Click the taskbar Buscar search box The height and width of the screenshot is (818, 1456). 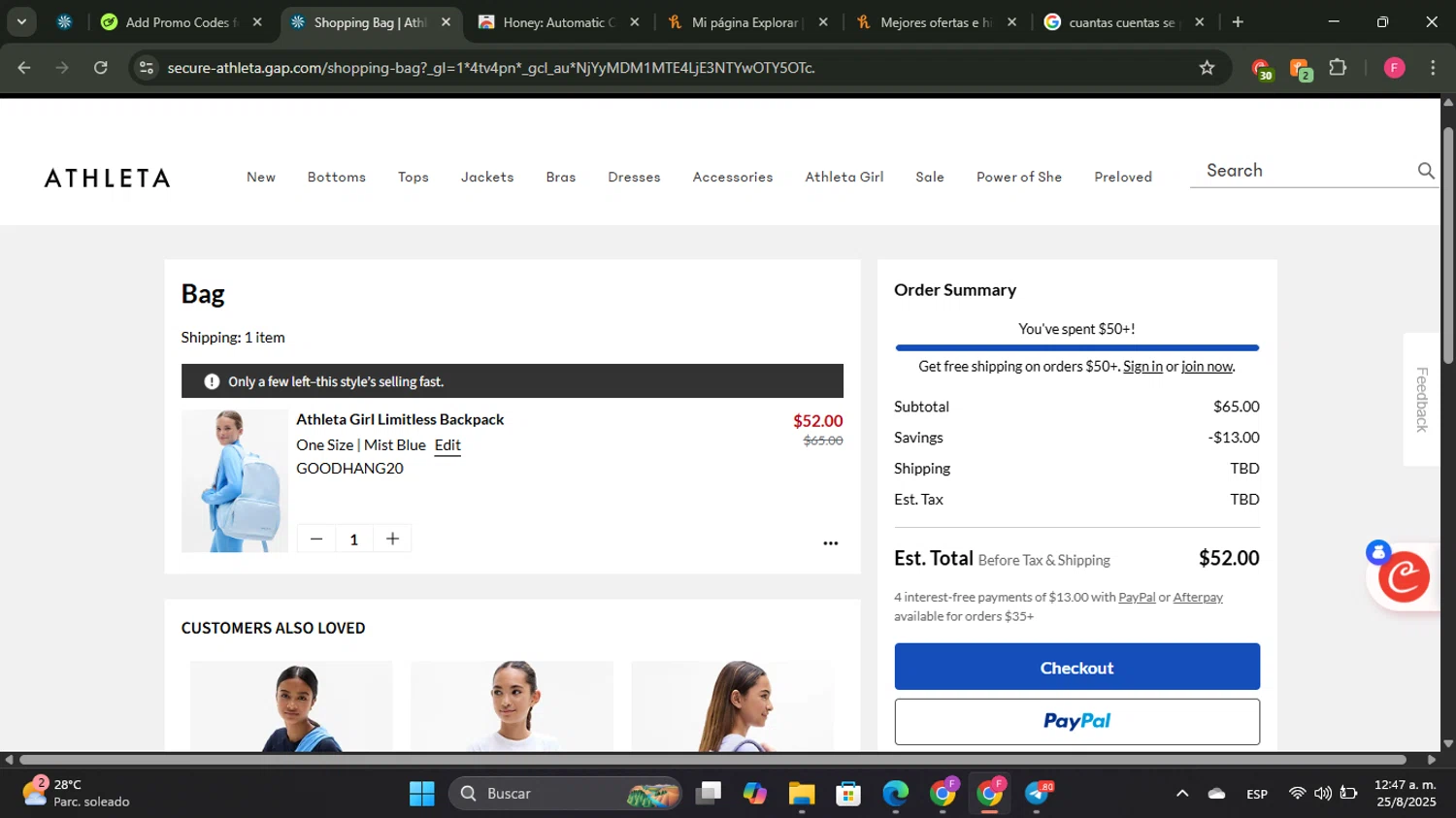pos(565,794)
